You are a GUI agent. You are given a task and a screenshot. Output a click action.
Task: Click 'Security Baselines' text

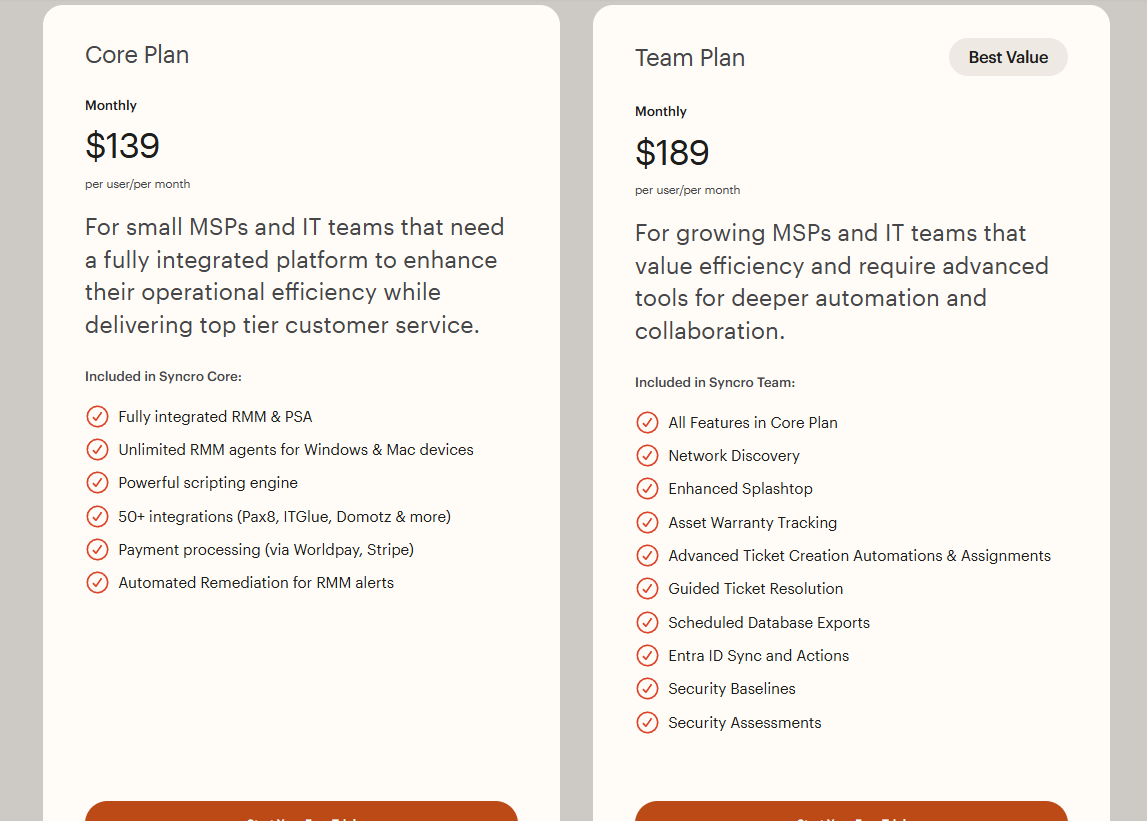click(x=732, y=689)
